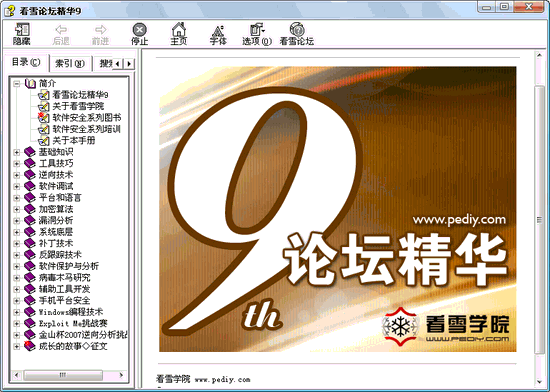Image resolution: width=550 pixels, height=392 pixels.
Task: Collapse the 简介 tree node
Action: coord(16,83)
